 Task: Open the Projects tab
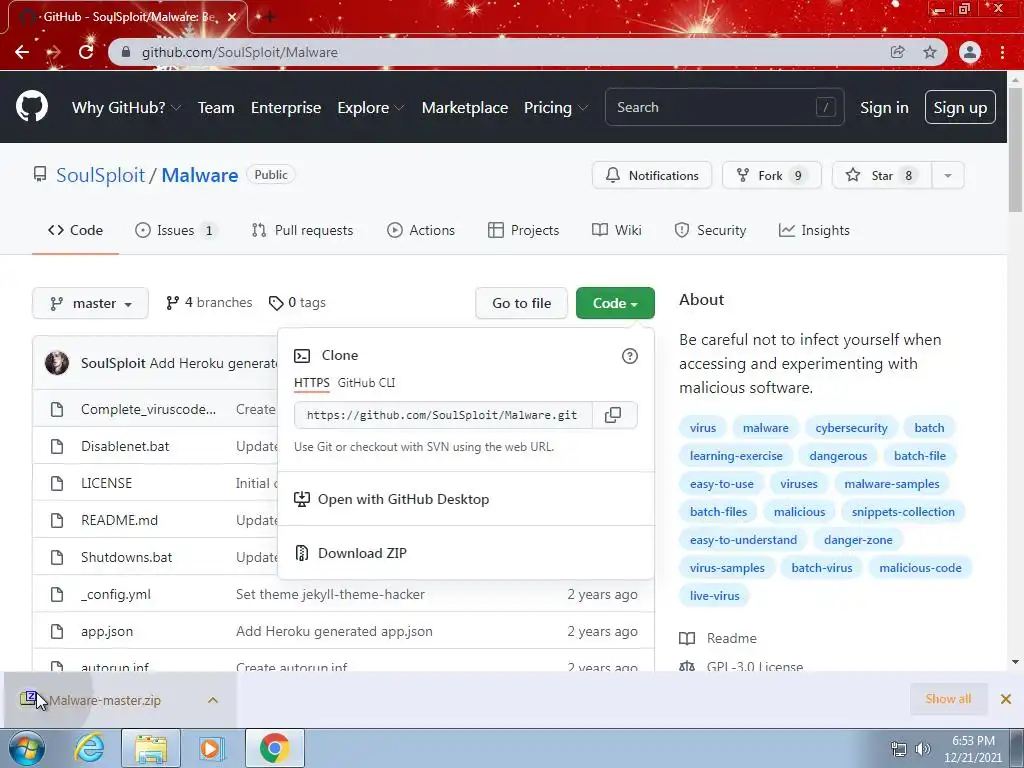(x=523, y=231)
